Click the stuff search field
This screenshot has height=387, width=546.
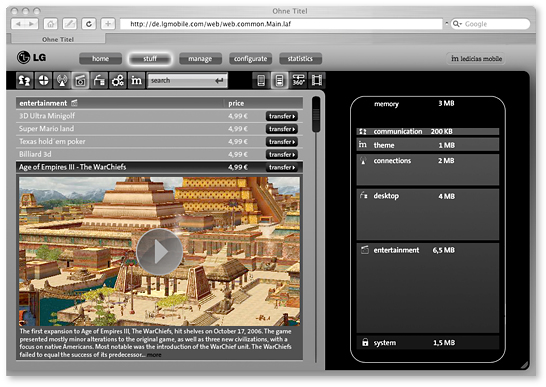187,80
